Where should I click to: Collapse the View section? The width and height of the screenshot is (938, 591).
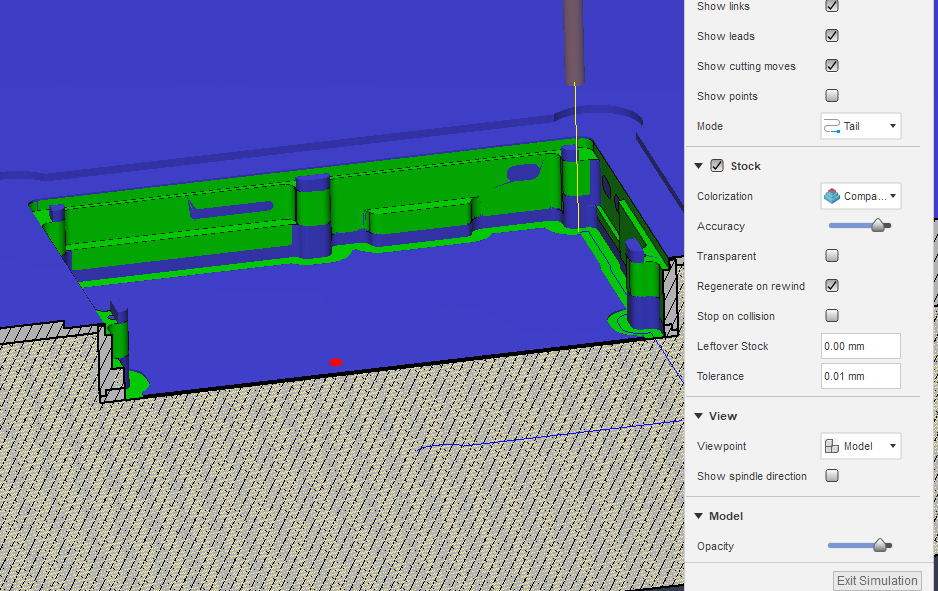tap(698, 415)
